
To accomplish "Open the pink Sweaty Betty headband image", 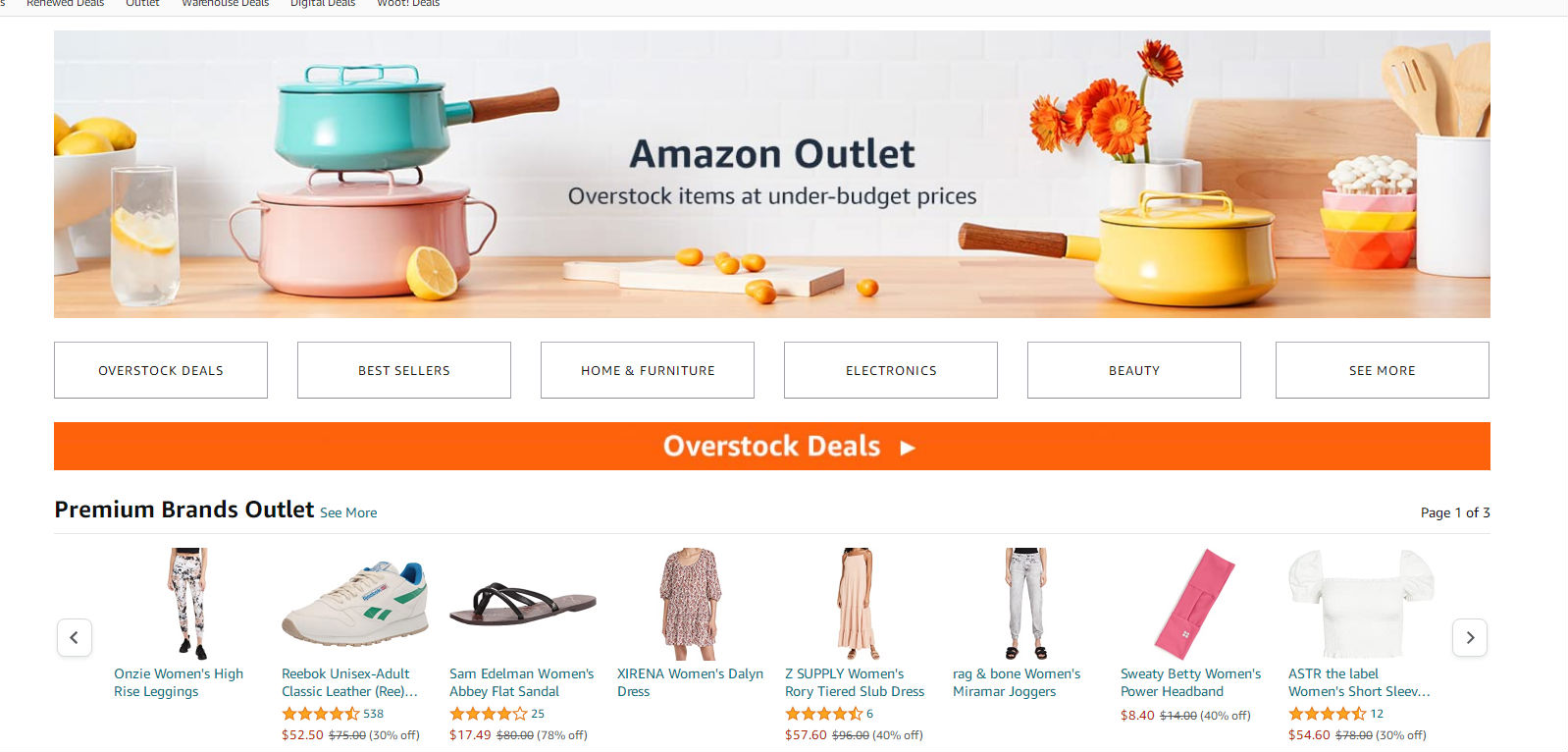I will 1195,604.
